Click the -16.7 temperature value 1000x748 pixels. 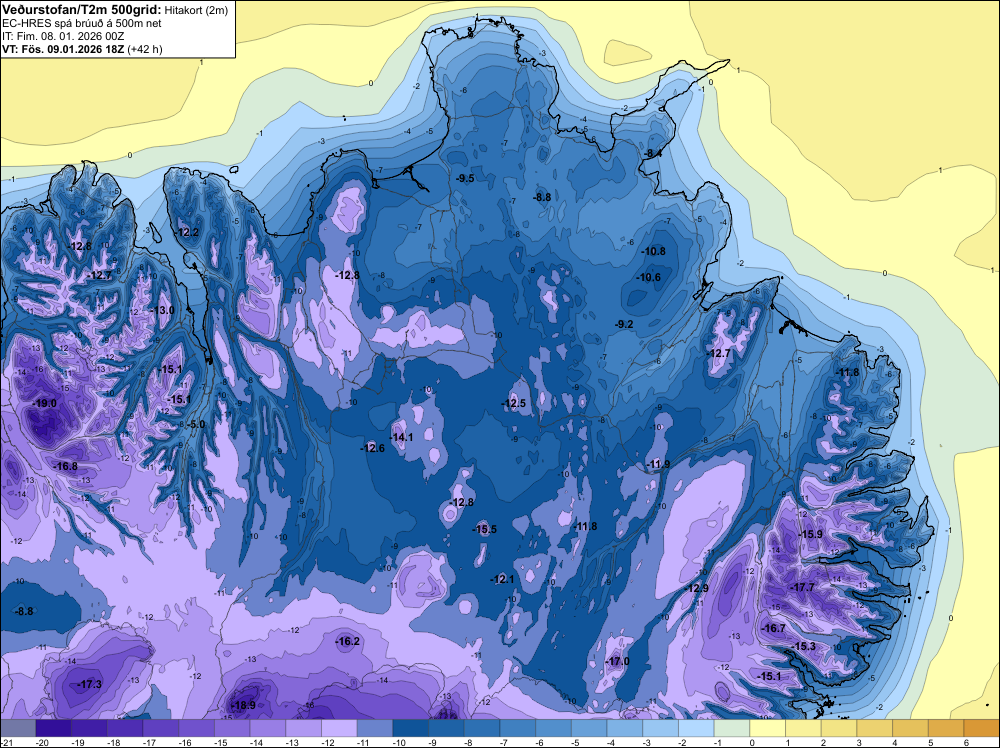point(774,629)
